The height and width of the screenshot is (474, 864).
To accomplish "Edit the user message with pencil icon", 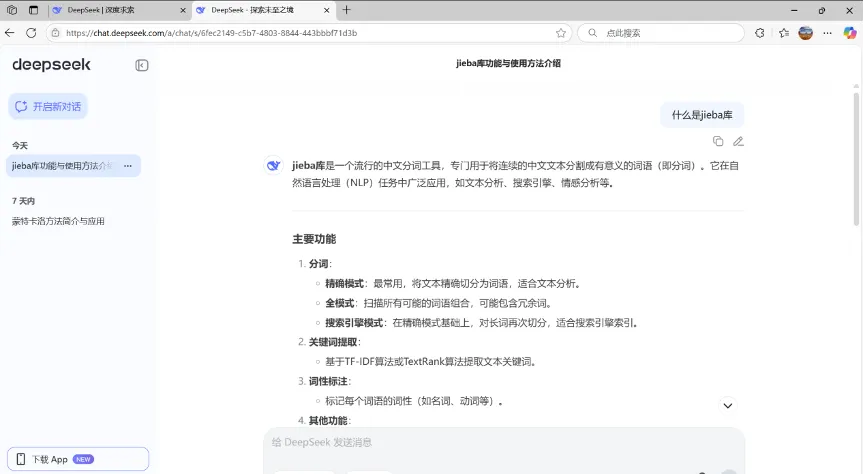I will click(x=738, y=141).
